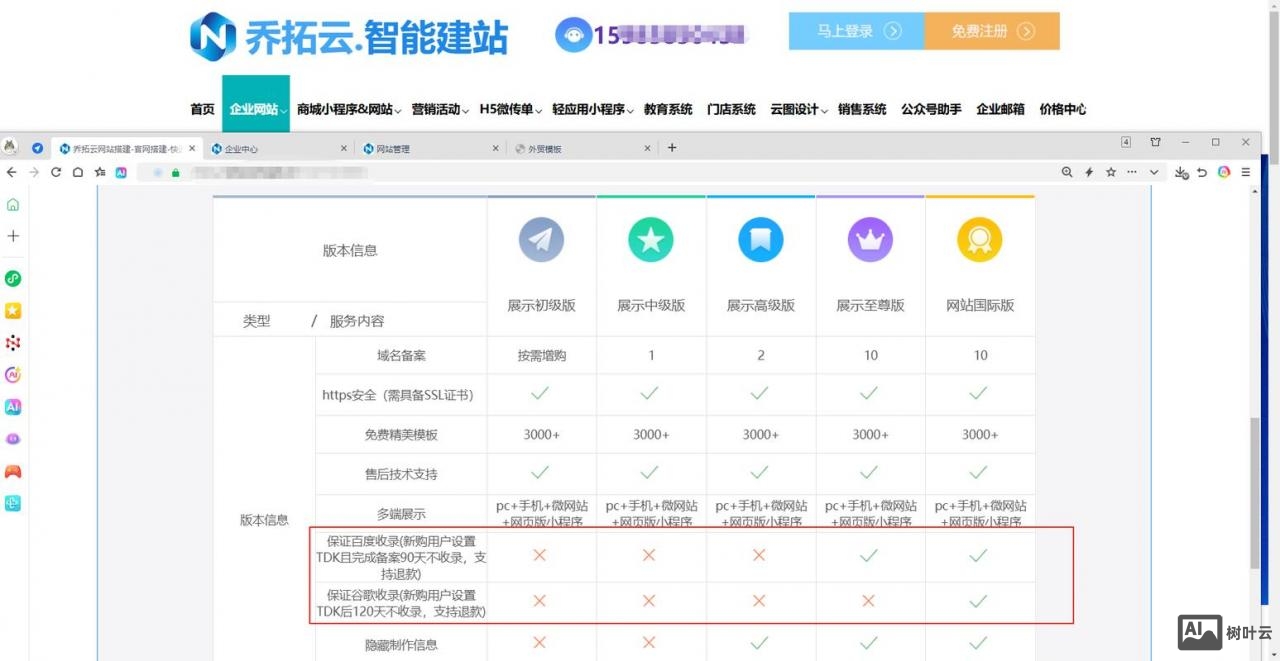Bookmark this page with the star icon
The width and height of the screenshot is (1280, 661).
point(1111,171)
